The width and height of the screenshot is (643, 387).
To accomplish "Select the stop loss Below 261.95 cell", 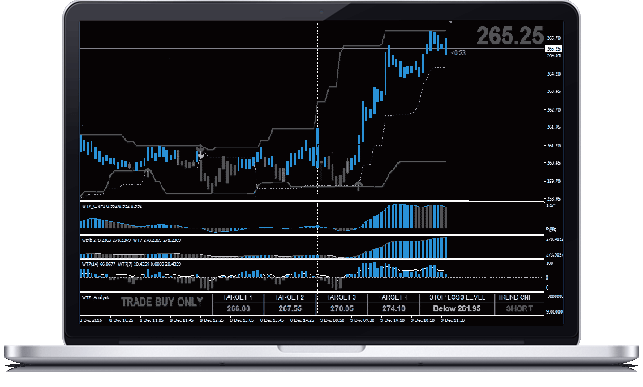I will [x=456, y=308].
